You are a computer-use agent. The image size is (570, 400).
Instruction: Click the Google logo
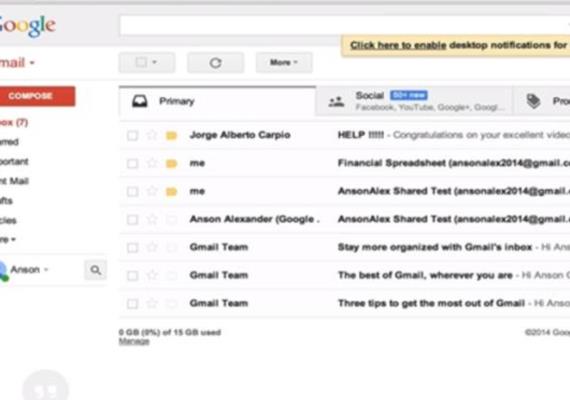(26, 25)
